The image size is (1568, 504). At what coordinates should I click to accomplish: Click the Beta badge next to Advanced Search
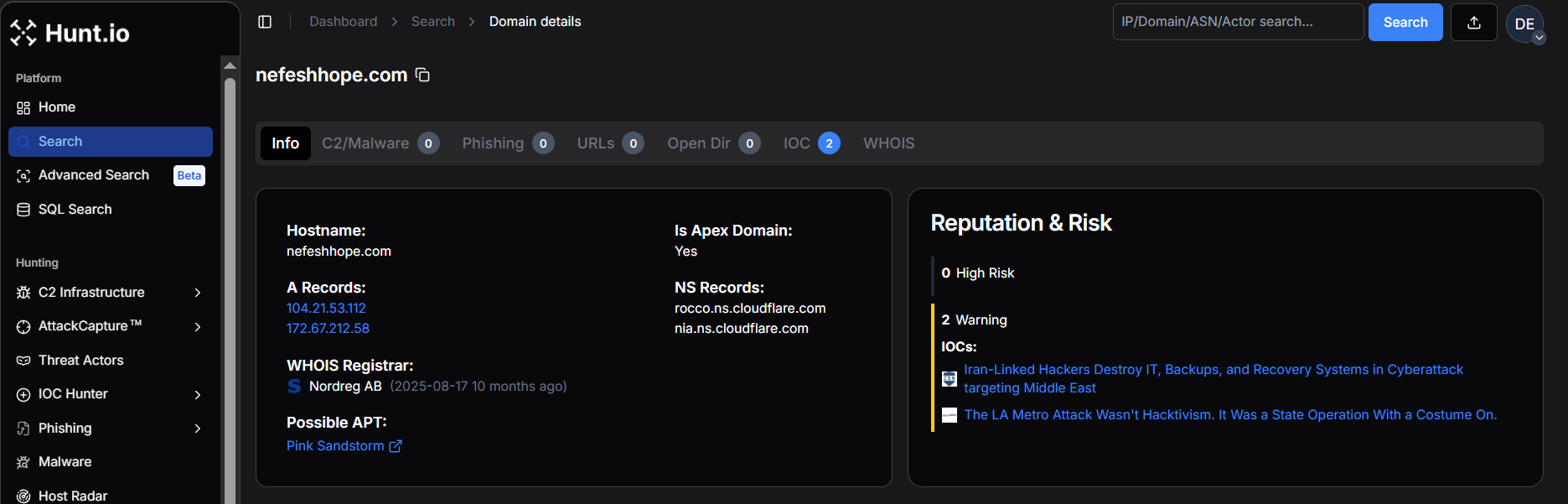189,175
